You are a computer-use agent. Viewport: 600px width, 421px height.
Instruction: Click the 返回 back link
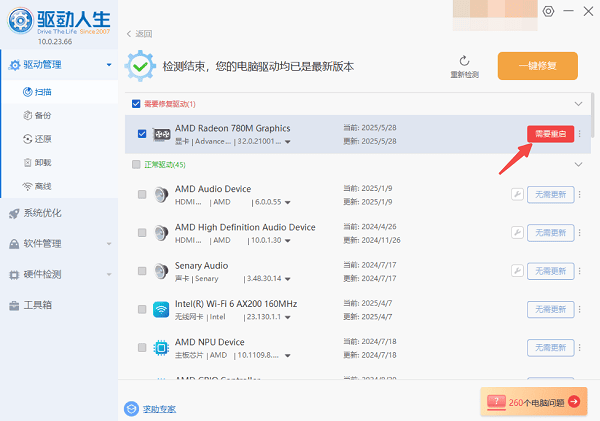pos(140,34)
